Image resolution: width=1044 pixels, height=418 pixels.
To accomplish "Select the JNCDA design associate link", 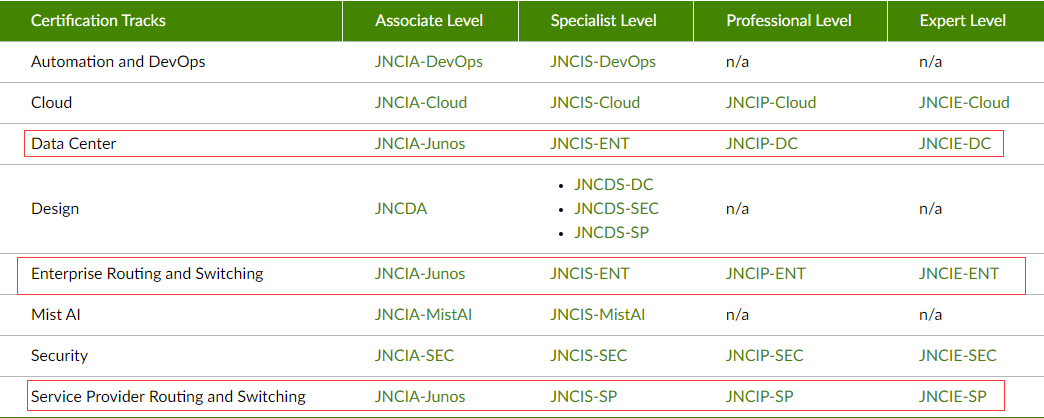I will click(x=401, y=209).
